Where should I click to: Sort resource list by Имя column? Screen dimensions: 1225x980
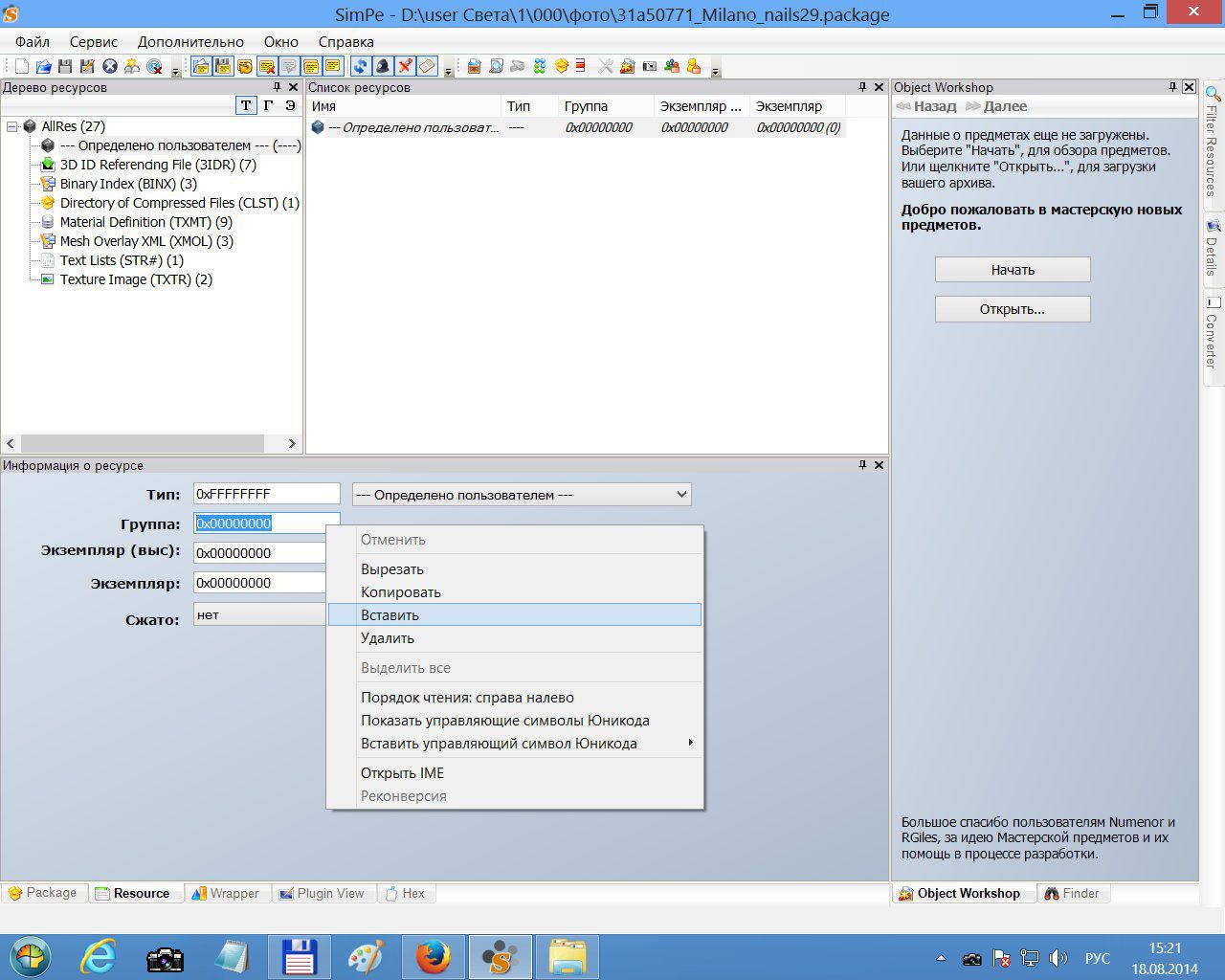click(x=404, y=106)
